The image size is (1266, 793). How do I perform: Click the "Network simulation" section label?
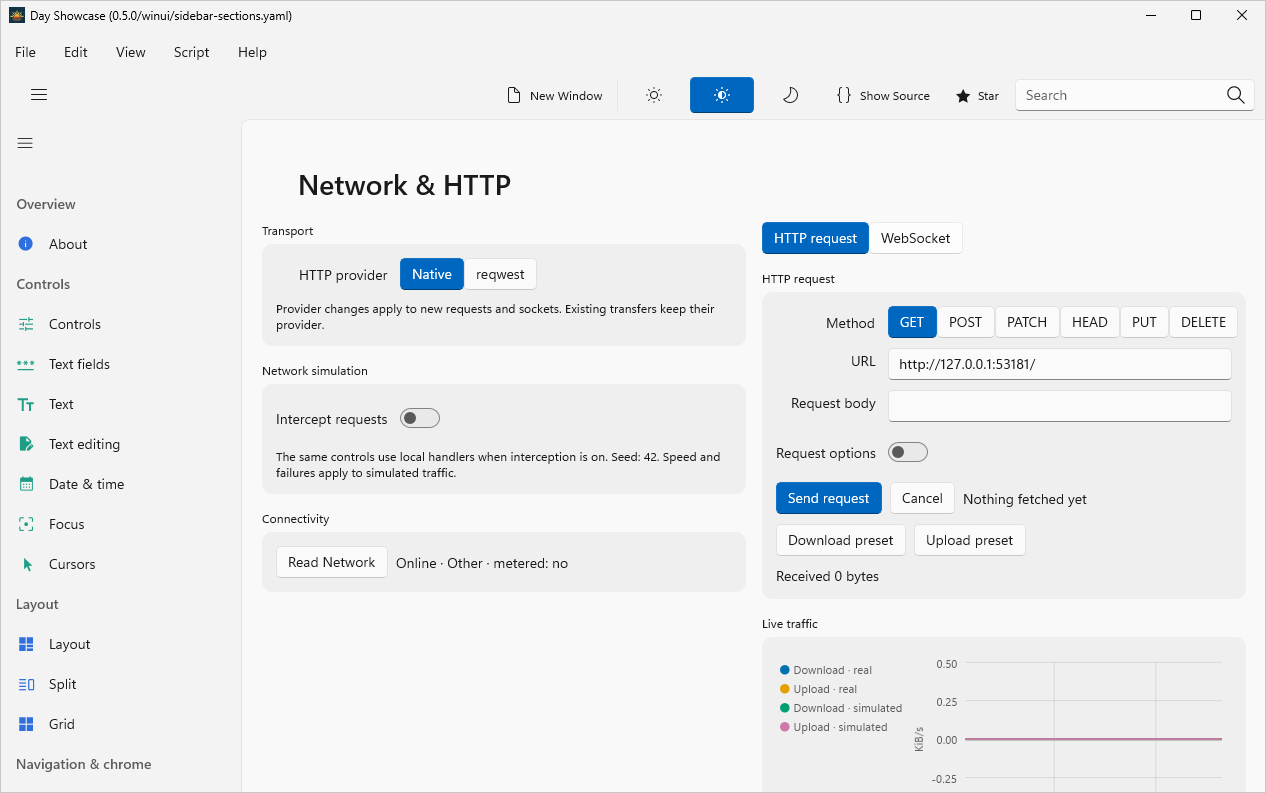coord(315,371)
